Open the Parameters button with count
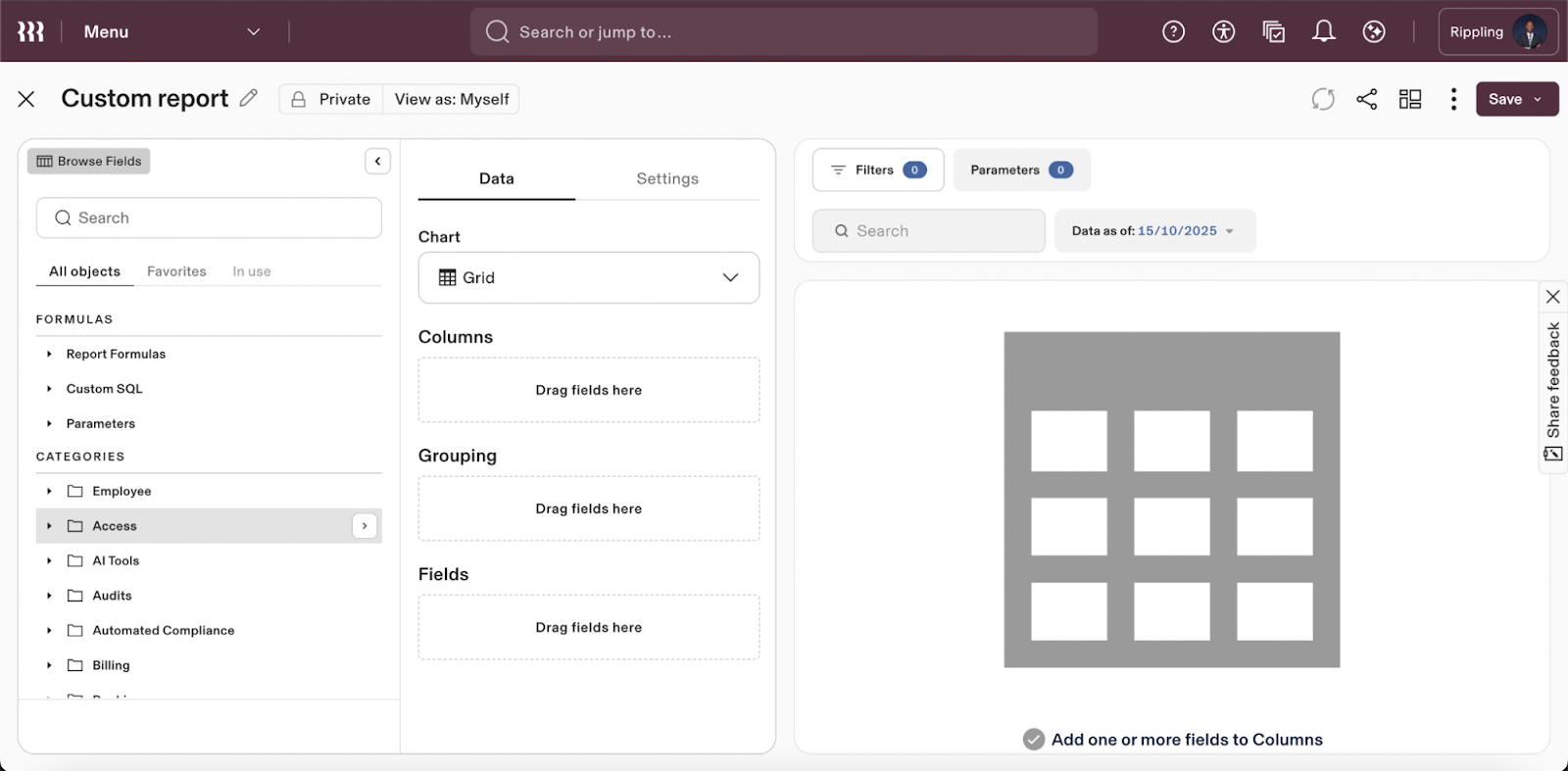This screenshot has height=771, width=1568. coord(1021,170)
